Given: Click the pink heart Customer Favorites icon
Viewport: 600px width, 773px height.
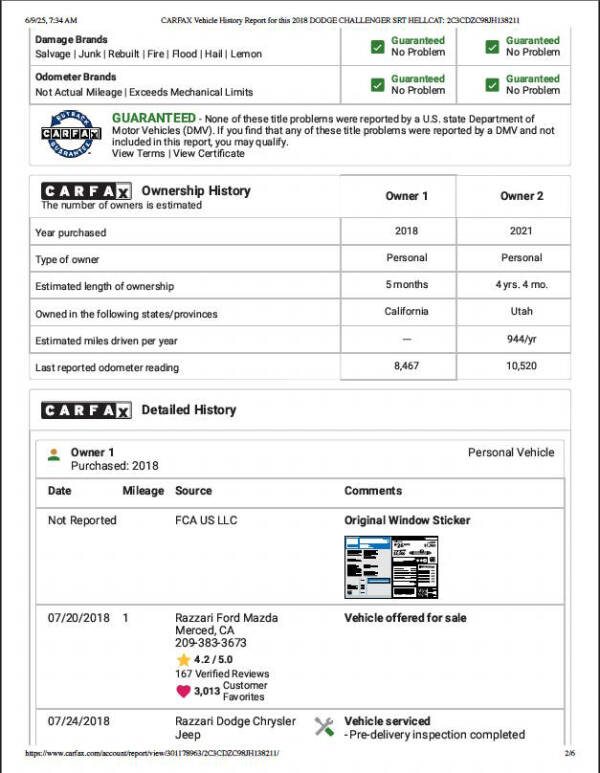Looking at the screenshot, I should coord(183,691).
